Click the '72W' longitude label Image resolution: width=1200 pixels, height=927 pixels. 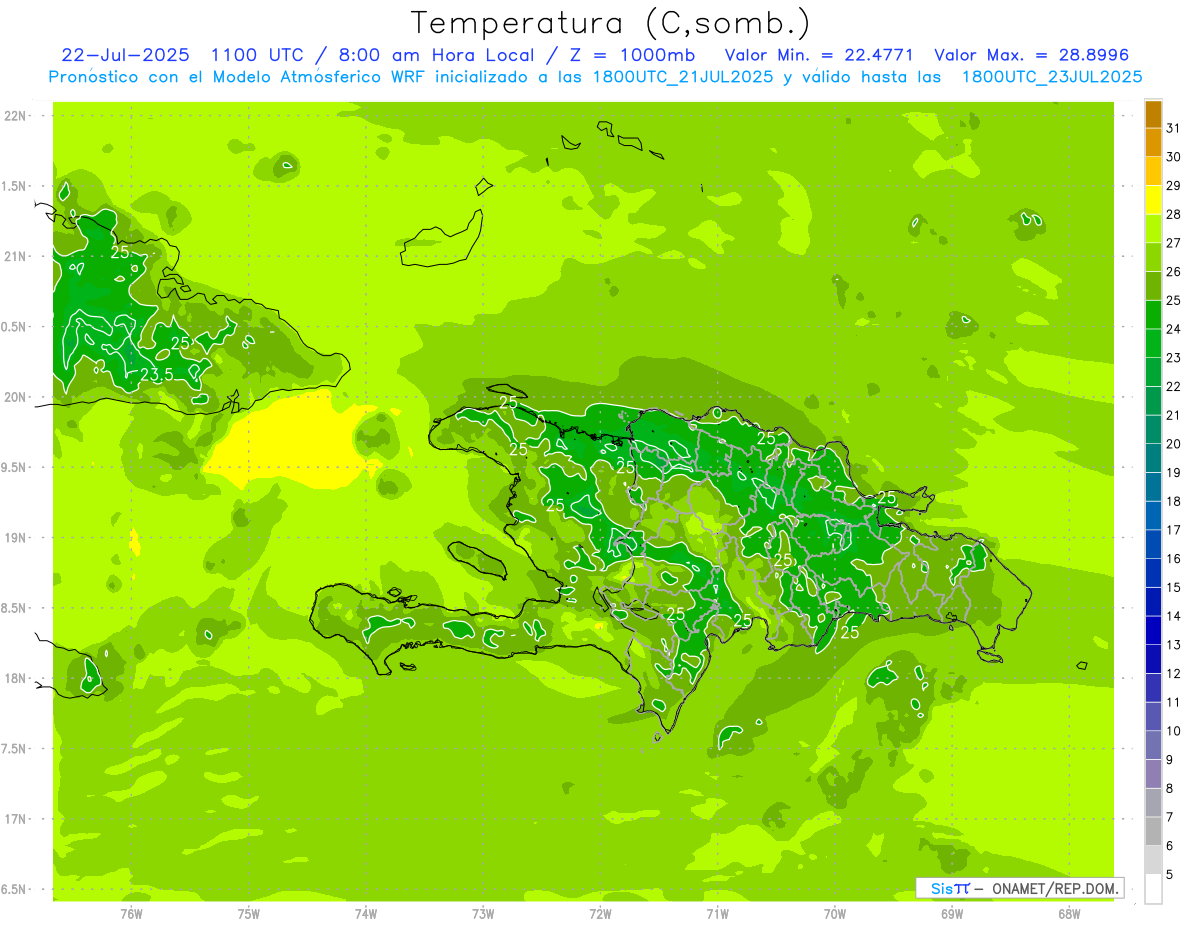[600, 913]
